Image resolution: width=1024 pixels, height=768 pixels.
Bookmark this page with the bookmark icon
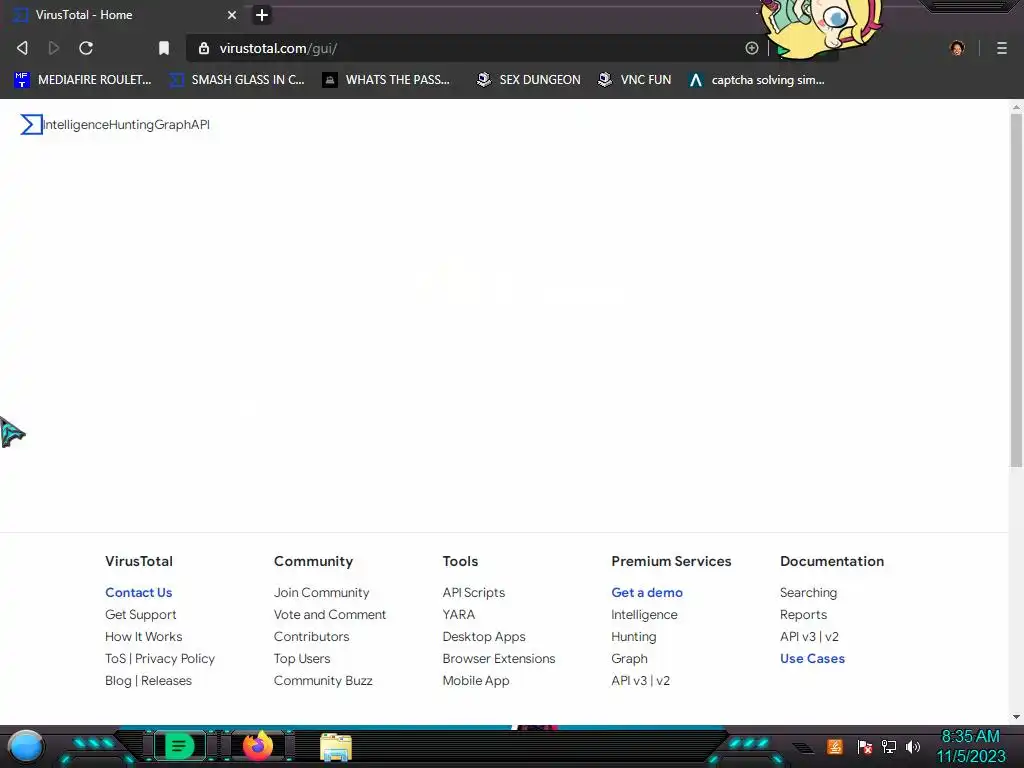[x=164, y=48]
